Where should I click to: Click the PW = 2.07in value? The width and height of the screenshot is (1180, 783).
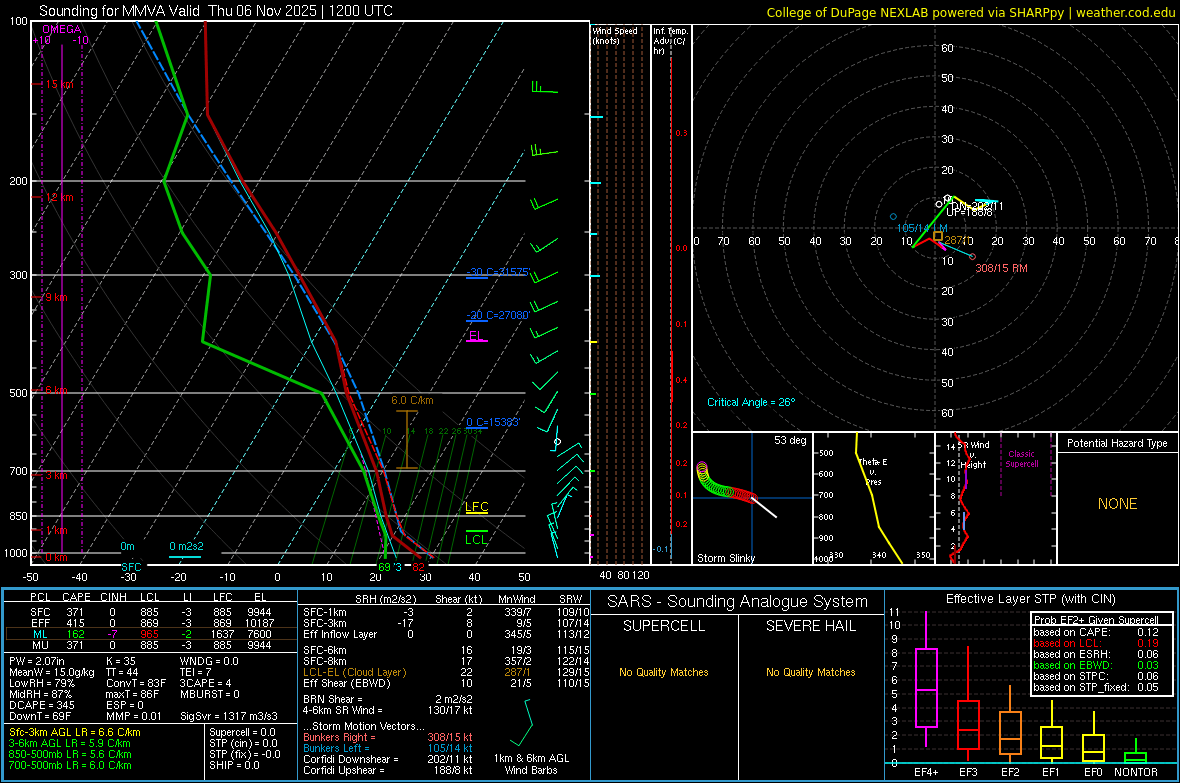[x=37, y=661]
